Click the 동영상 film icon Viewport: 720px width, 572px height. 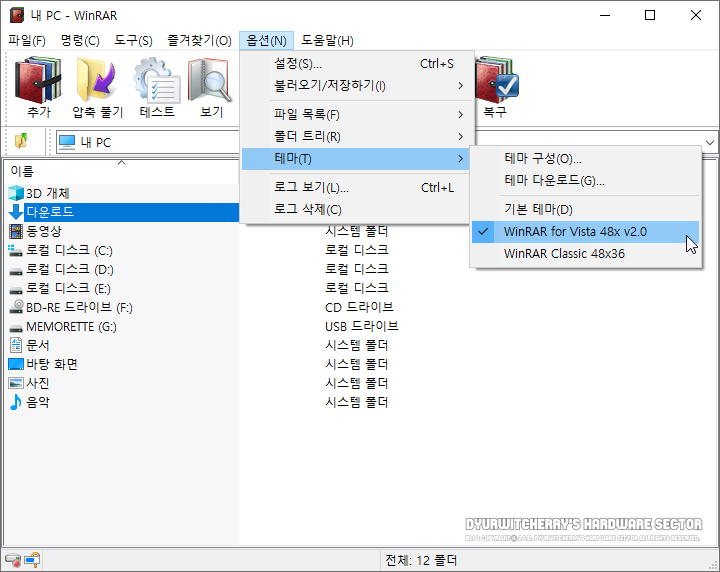tap(16, 231)
